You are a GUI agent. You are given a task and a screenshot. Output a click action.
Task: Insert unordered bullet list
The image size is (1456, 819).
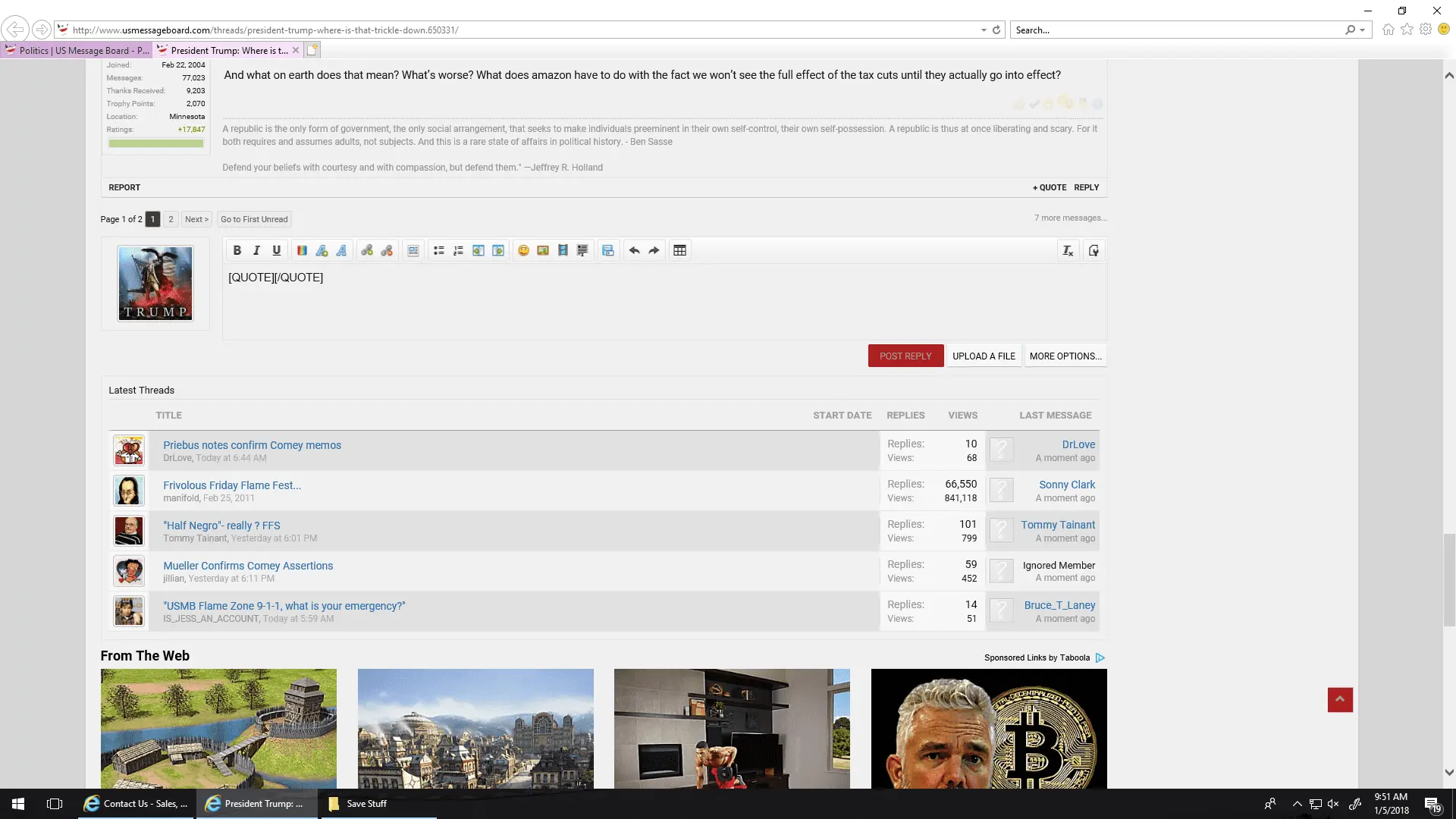coord(438,250)
